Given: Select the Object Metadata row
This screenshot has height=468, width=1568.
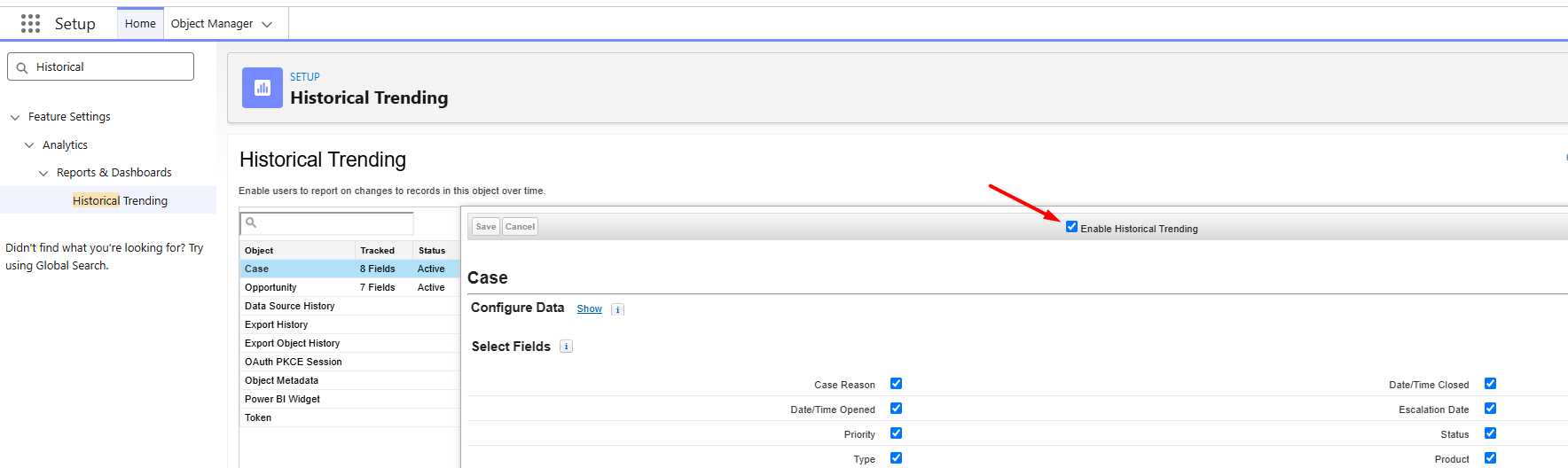Looking at the screenshot, I should point(349,380).
